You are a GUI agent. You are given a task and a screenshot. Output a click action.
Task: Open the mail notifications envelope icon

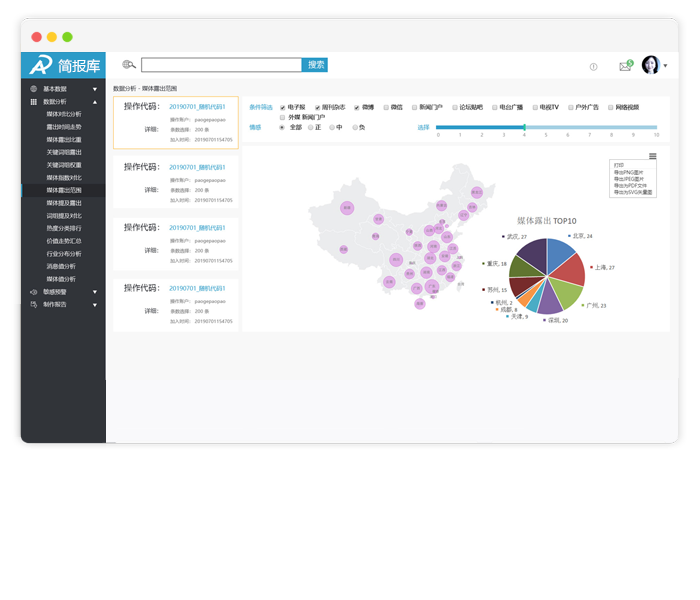[x=625, y=66]
